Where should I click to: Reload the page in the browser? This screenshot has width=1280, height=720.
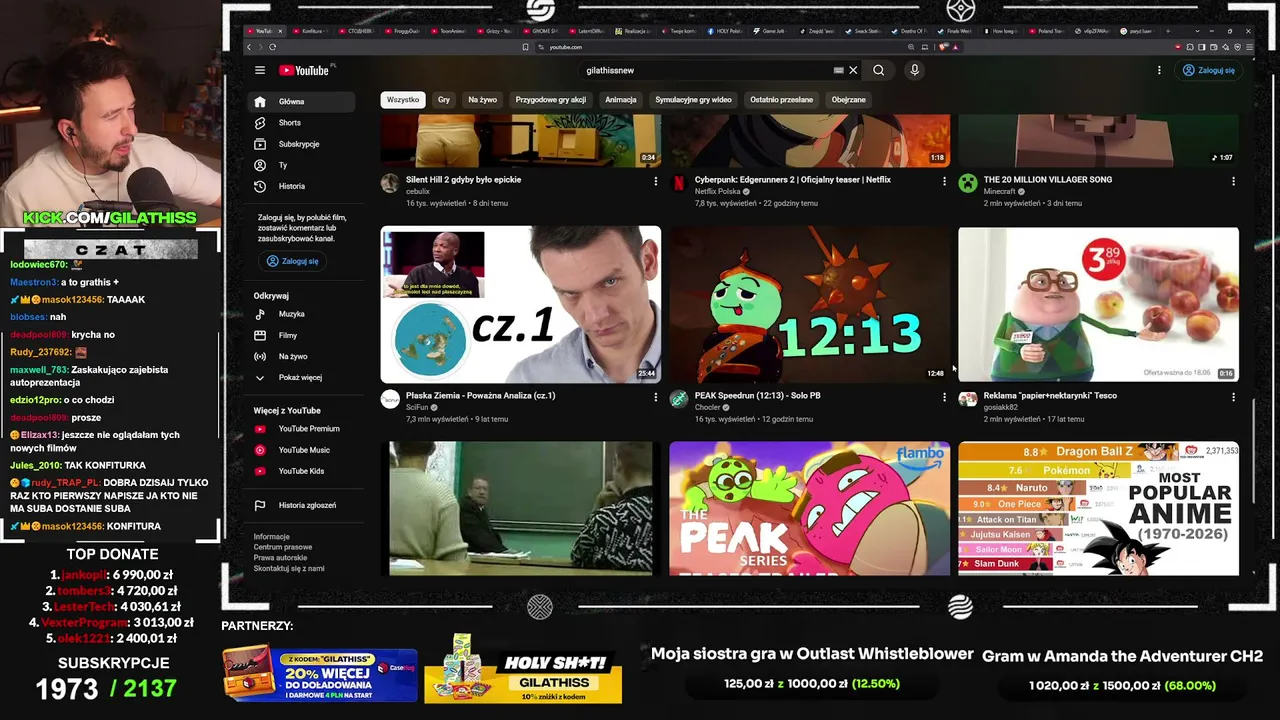272,47
